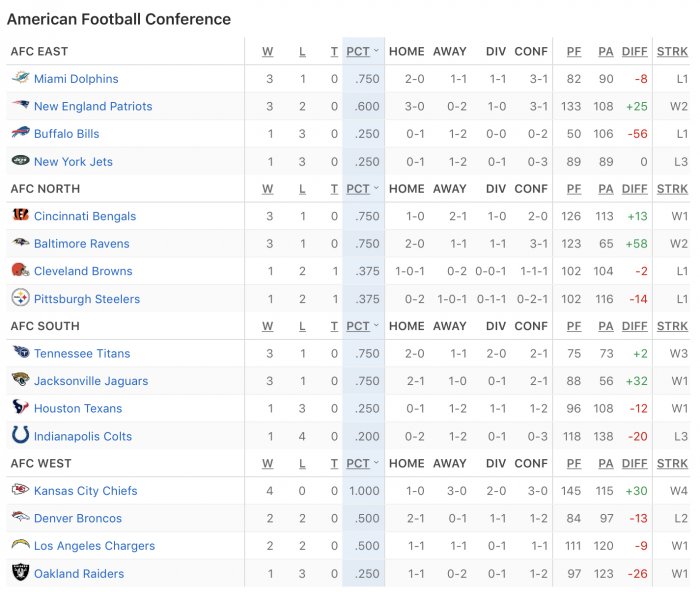
Task: Click the Houston Texans logo icon
Action: tap(20, 408)
